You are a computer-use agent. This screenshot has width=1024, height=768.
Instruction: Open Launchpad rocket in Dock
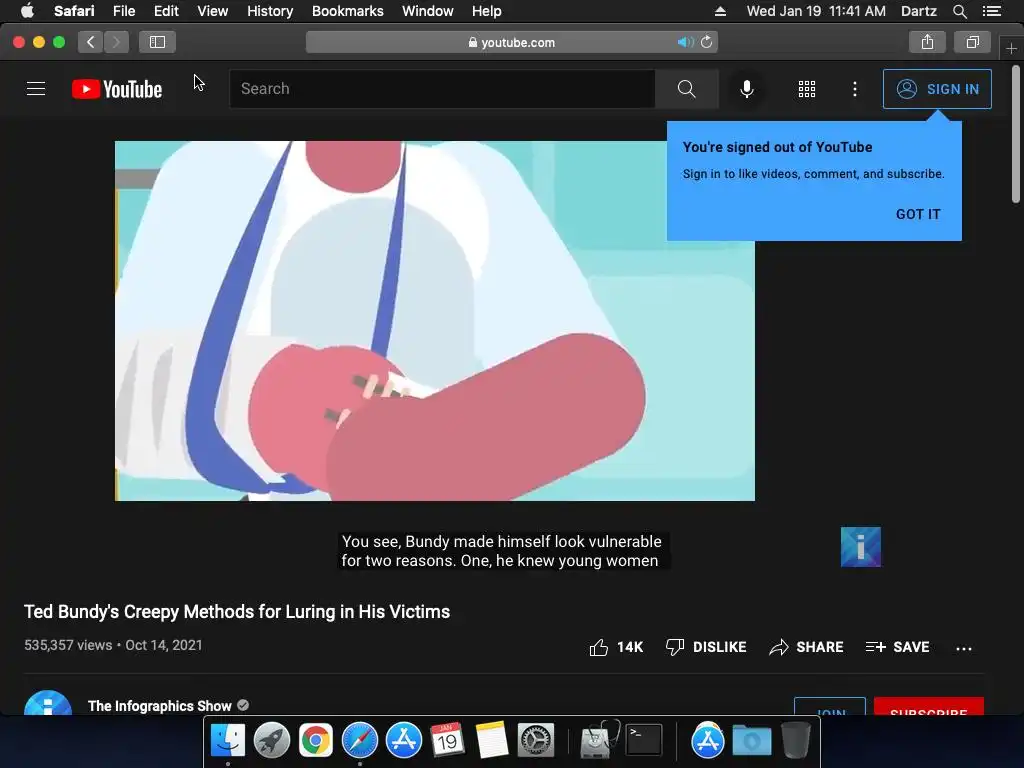(x=272, y=741)
